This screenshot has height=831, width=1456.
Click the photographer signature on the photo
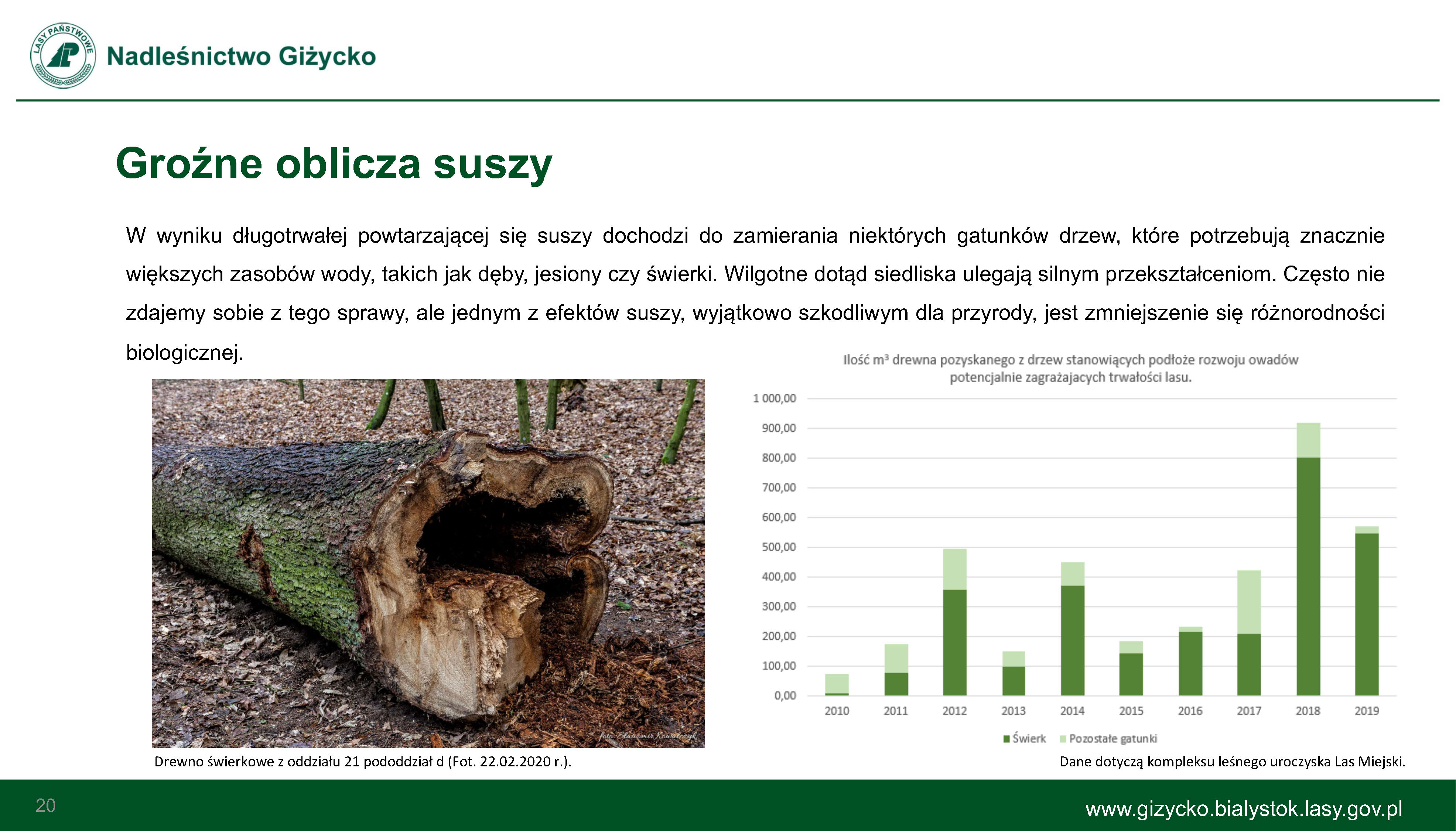648,736
